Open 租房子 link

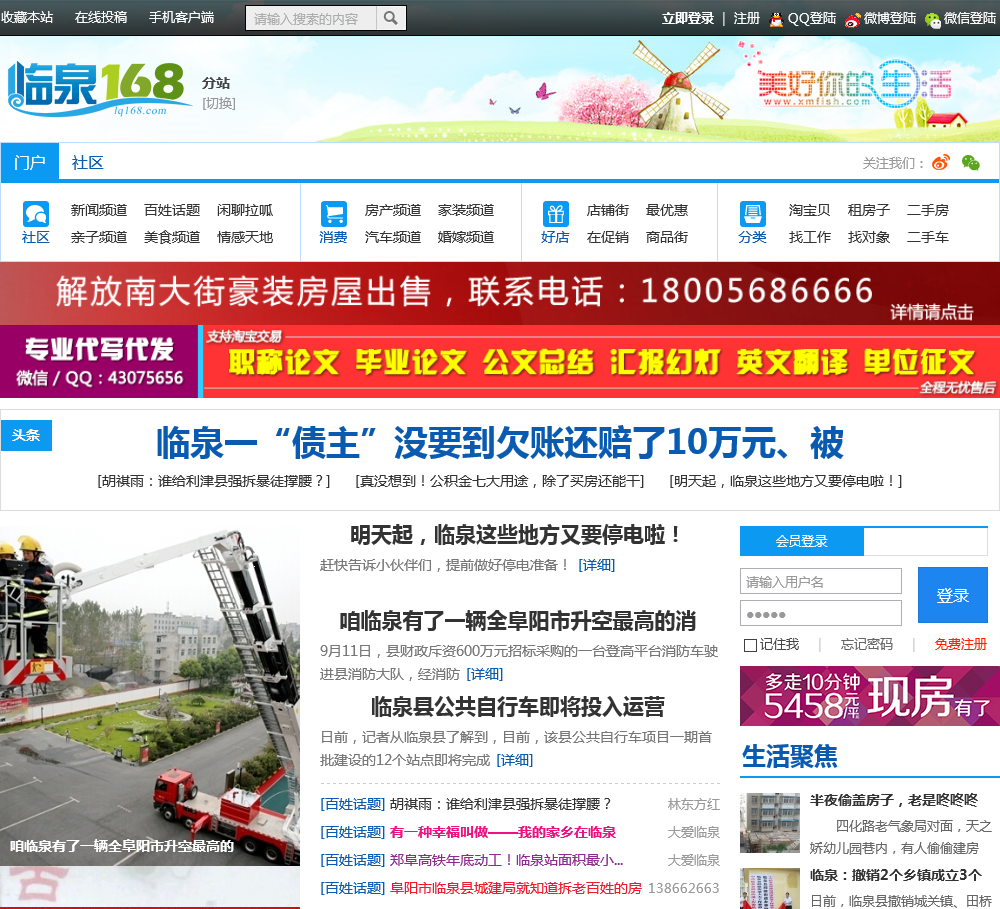[x=869, y=210]
